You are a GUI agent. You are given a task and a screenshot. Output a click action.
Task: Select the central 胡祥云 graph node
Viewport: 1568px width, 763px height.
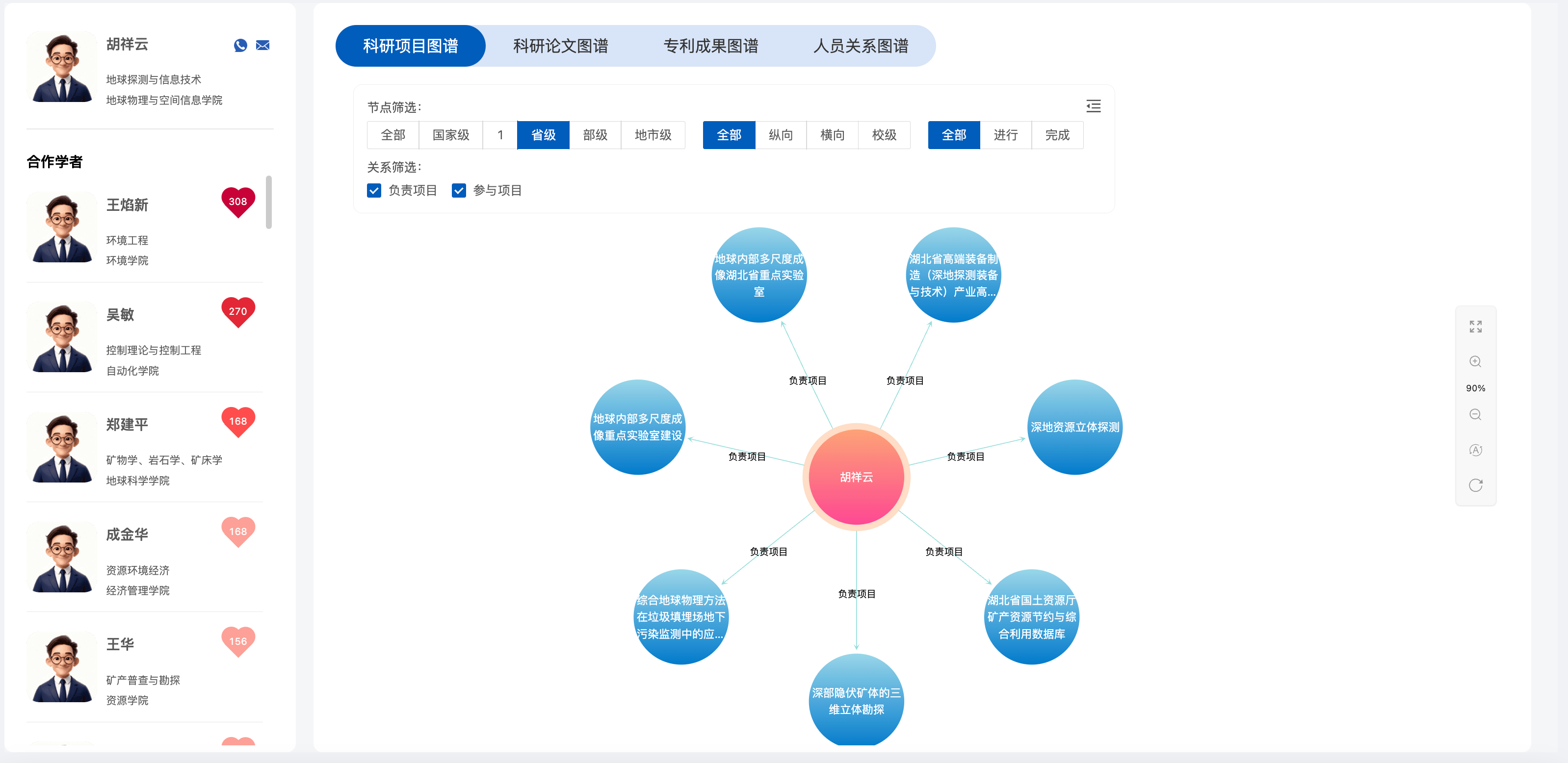pyautogui.click(x=857, y=477)
